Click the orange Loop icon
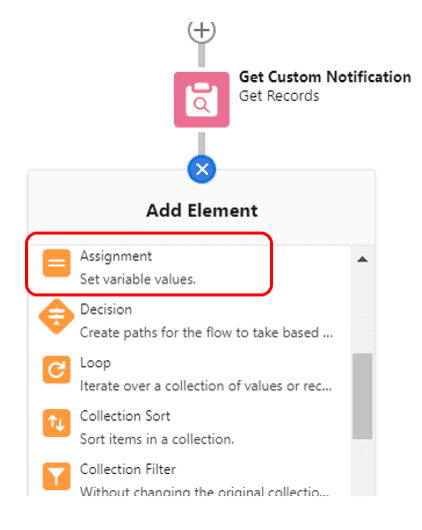The height and width of the screenshot is (530, 422). tap(56, 370)
